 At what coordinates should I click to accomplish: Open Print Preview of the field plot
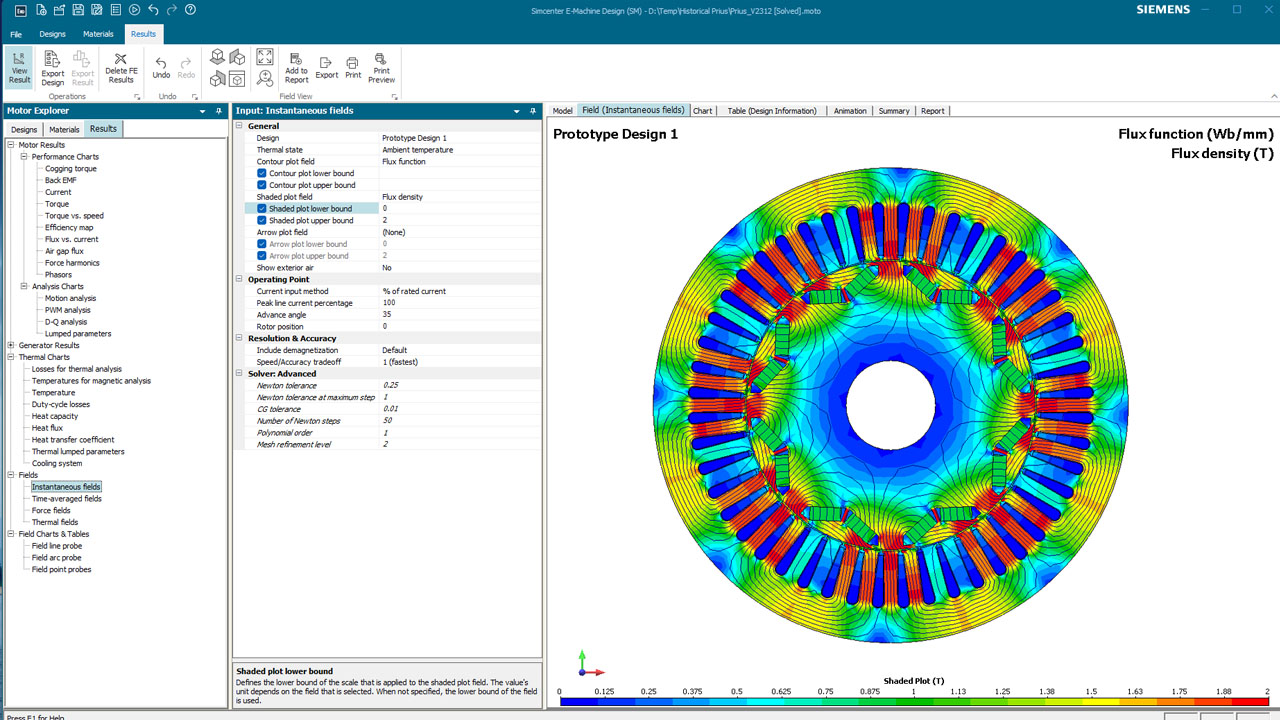[381, 68]
